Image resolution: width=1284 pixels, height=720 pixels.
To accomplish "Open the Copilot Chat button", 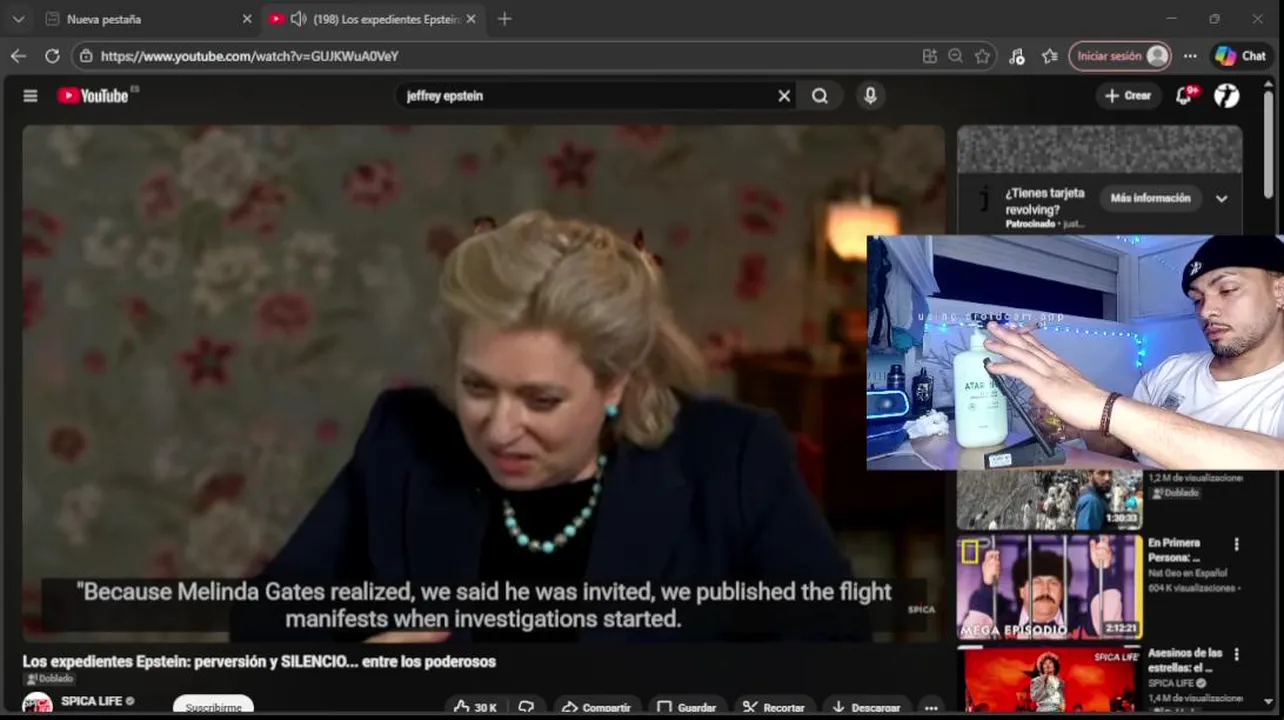I will pyautogui.click(x=1241, y=56).
